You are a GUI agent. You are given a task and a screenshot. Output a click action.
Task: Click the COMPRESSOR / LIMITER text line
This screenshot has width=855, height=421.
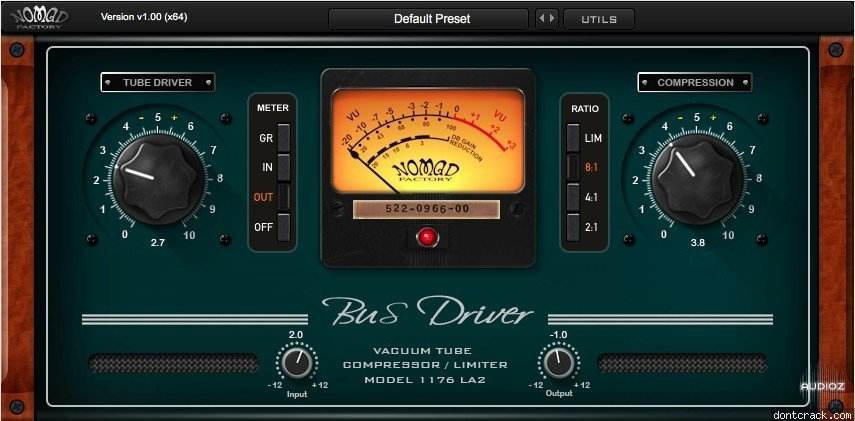425,365
